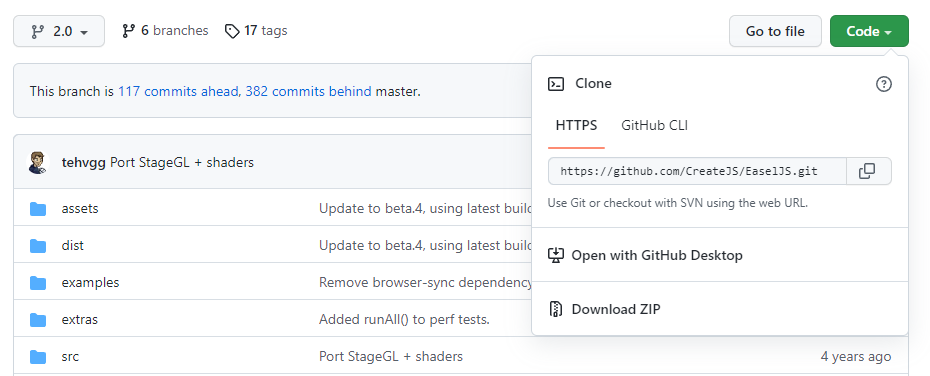Open the src folder name
This screenshot has height=376, width=930.
pyautogui.click(x=70, y=356)
